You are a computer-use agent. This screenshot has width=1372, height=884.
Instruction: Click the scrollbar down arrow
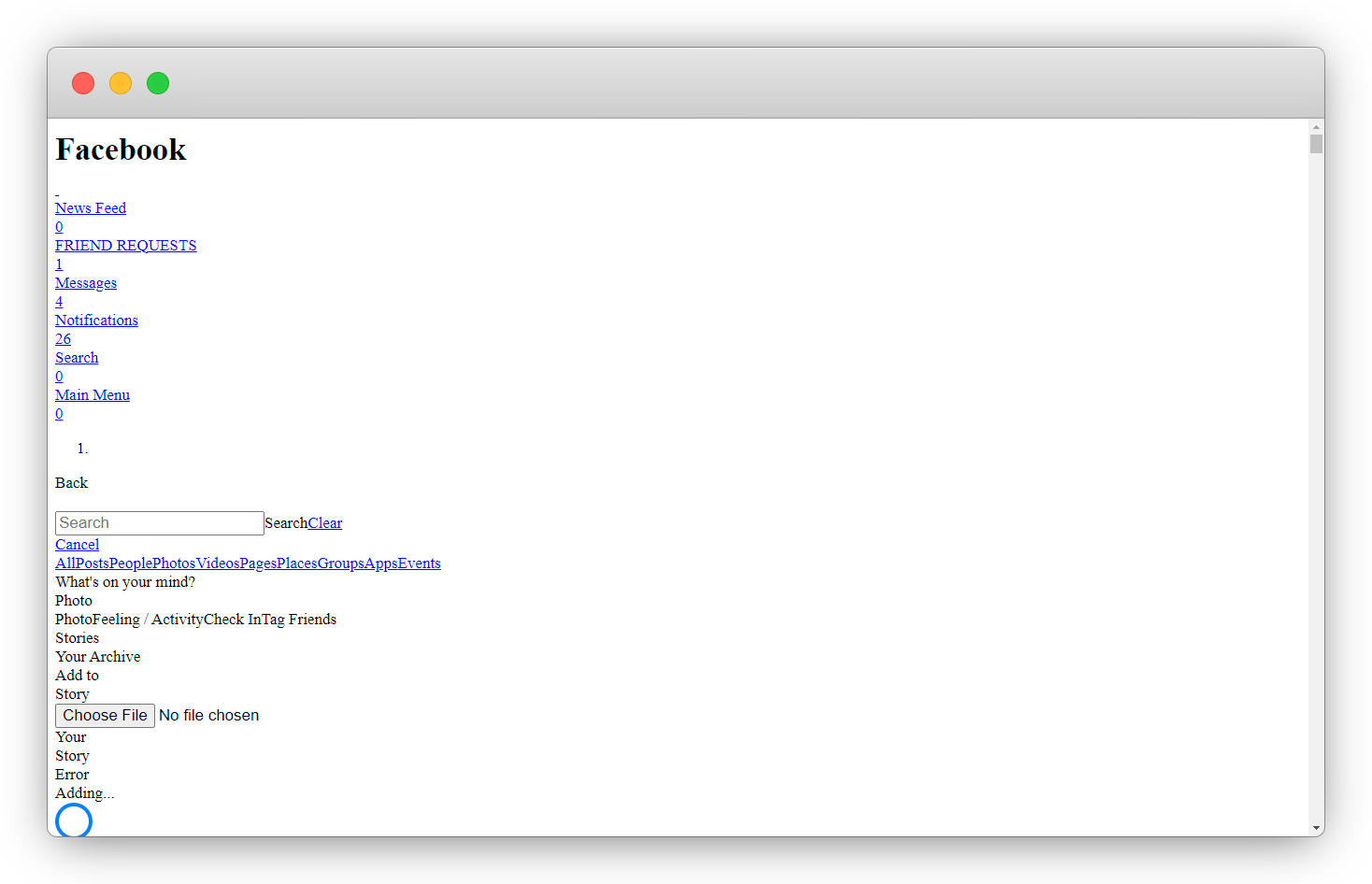(x=1316, y=828)
